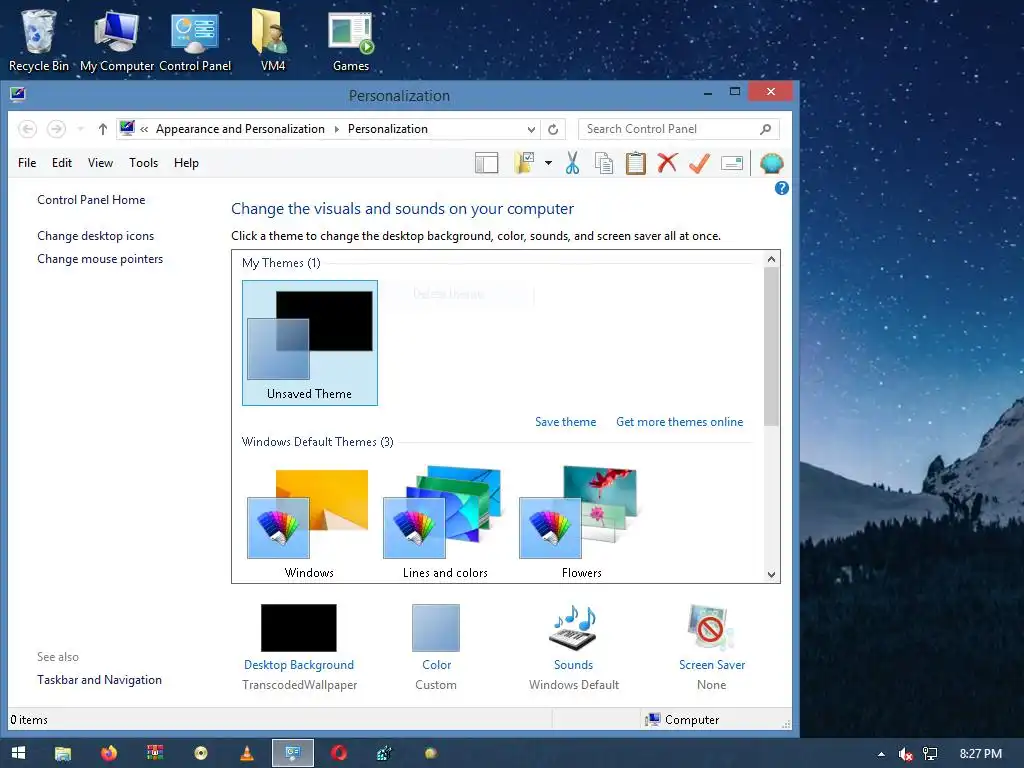Click the search magnifier icon
The height and width of the screenshot is (768, 1024).
tap(765, 129)
